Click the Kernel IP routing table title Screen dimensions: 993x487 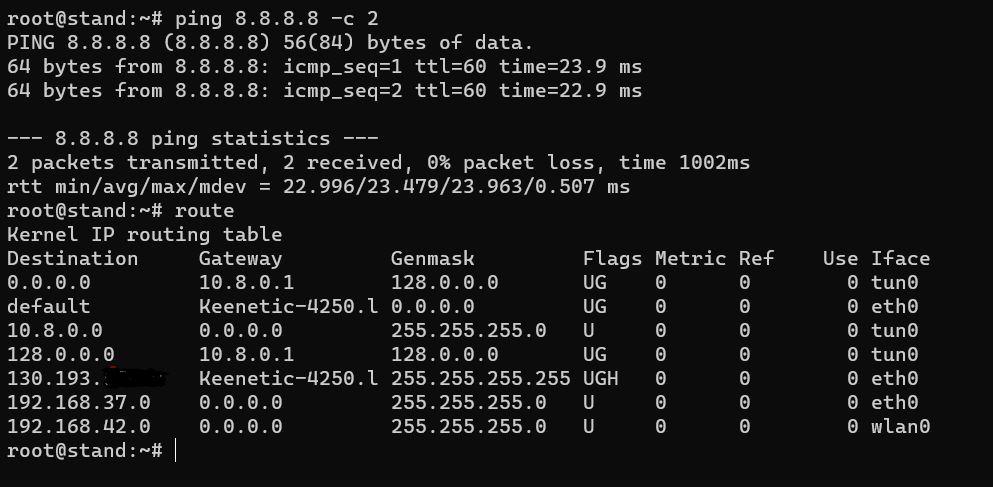click(x=144, y=234)
